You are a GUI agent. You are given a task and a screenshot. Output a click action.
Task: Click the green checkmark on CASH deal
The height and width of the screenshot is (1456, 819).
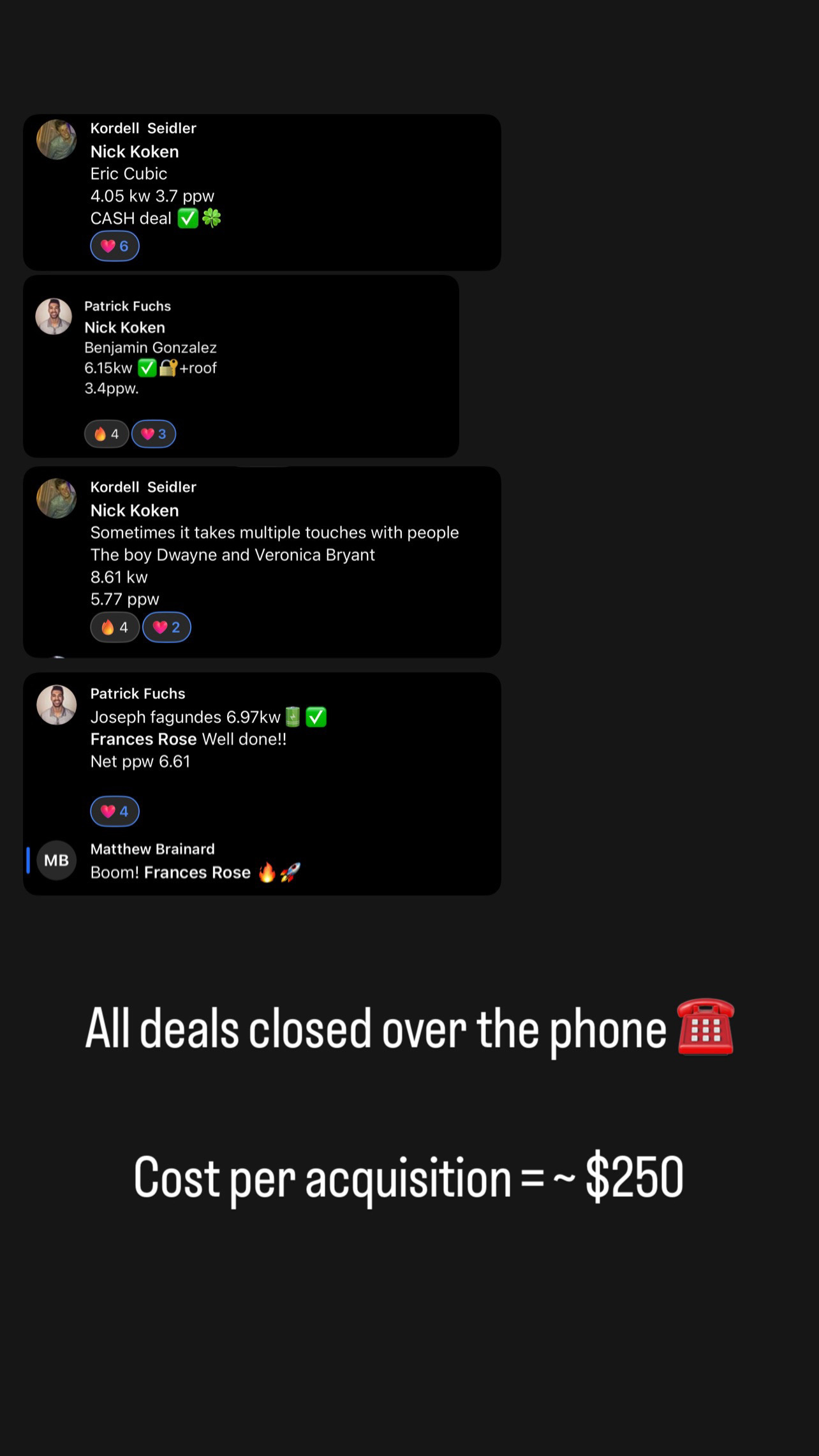coord(188,218)
